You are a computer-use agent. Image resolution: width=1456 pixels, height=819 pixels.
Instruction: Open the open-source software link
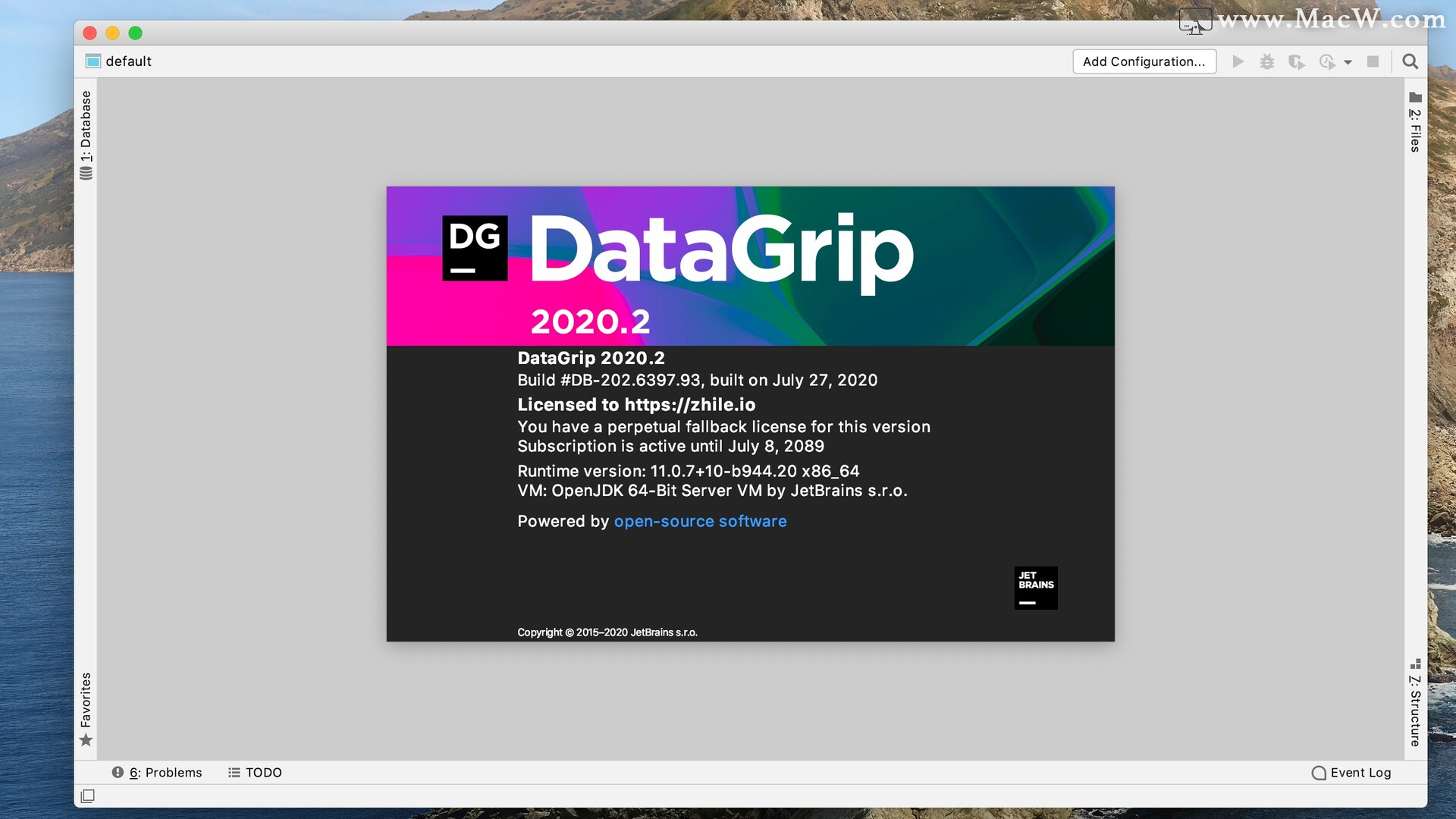pyautogui.click(x=700, y=521)
